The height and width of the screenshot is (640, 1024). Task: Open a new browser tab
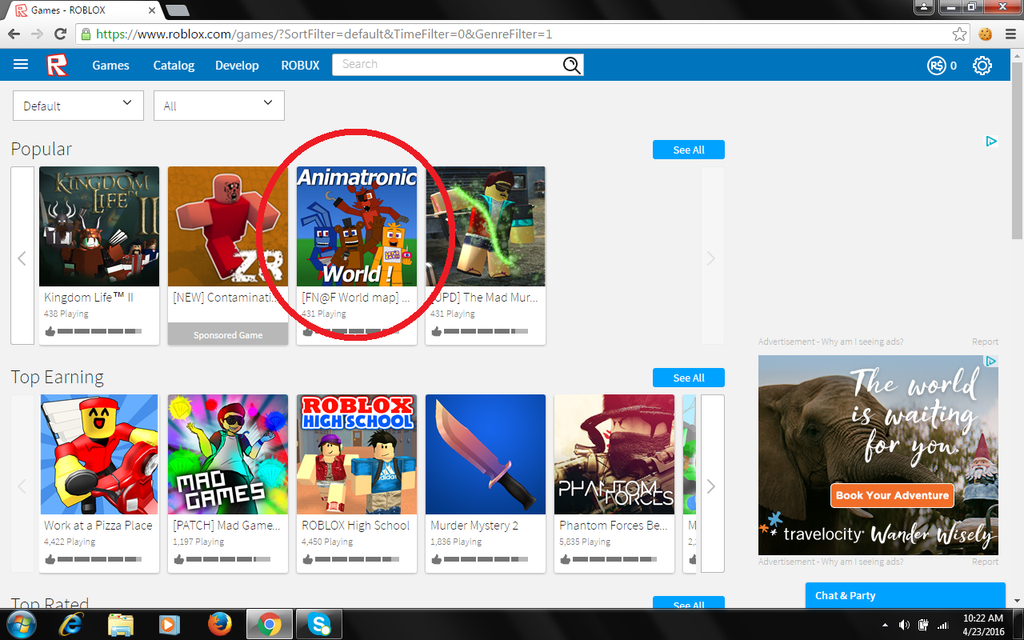click(178, 10)
